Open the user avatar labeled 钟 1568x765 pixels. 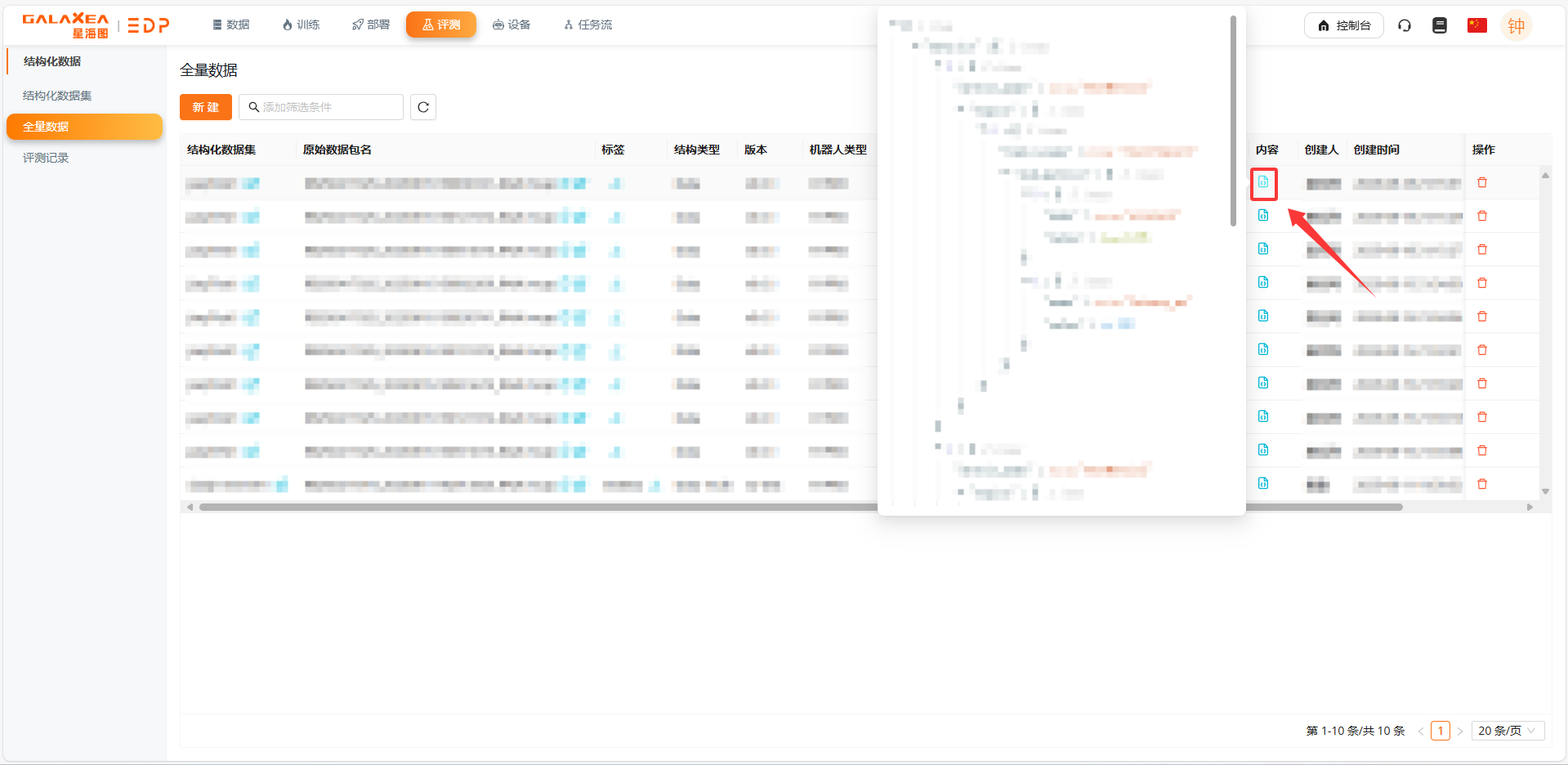[x=1516, y=26]
